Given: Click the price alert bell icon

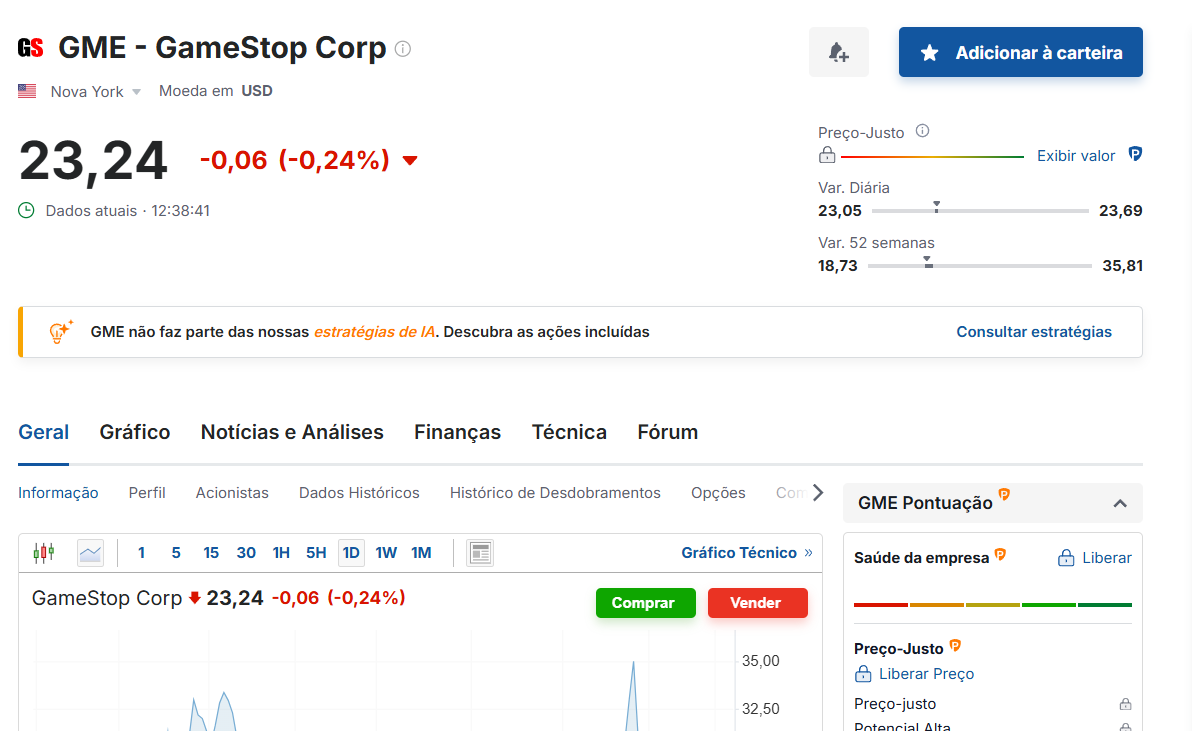Looking at the screenshot, I should pyautogui.click(x=839, y=52).
